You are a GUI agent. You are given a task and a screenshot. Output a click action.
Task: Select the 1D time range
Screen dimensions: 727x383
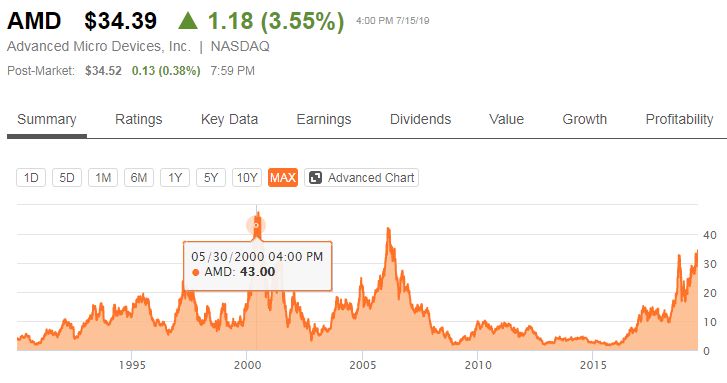pos(31,178)
